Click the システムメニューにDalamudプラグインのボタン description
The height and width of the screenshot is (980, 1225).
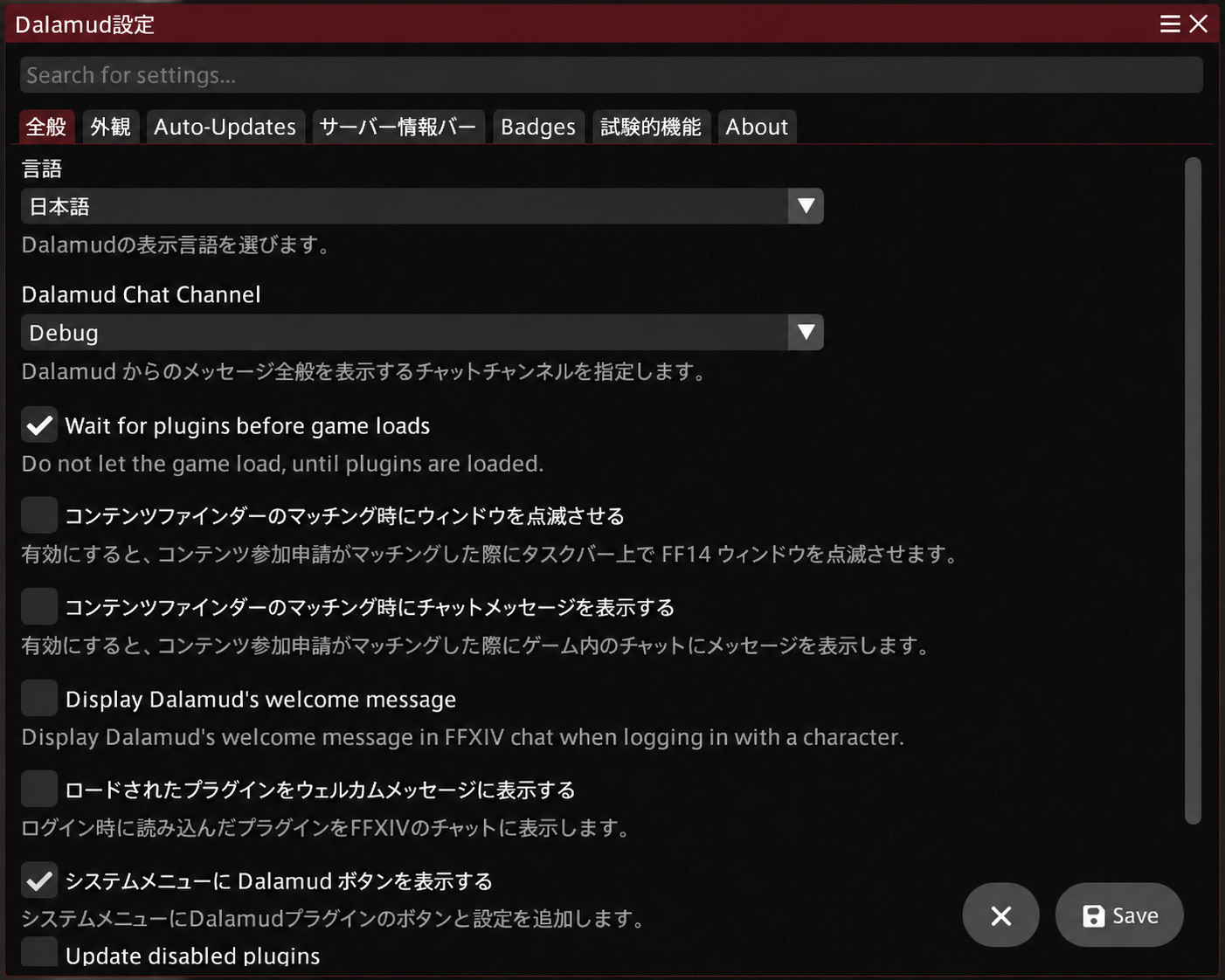(x=334, y=919)
